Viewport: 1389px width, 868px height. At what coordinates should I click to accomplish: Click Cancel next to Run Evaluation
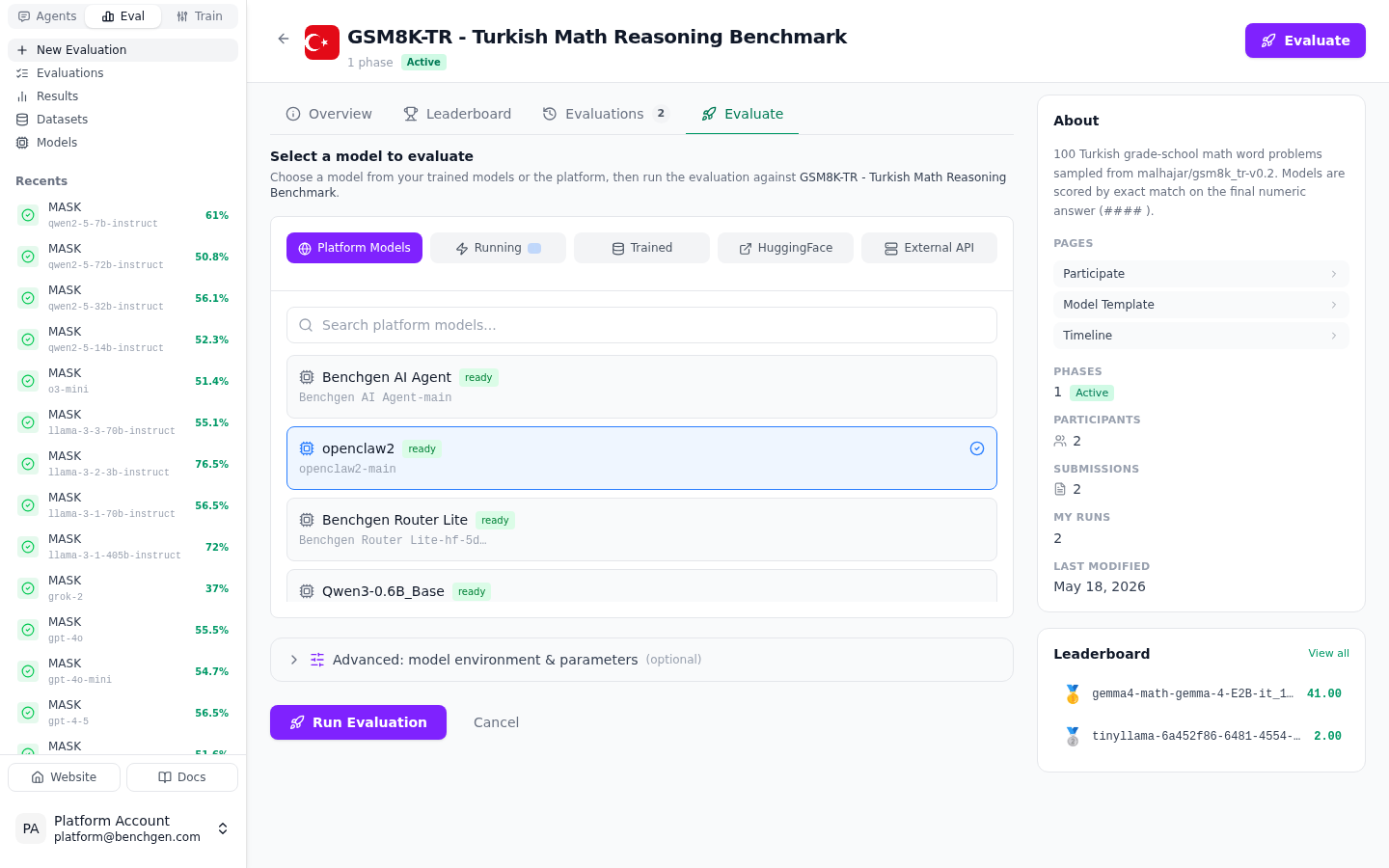pyautogui.click(x=496, y=722)
